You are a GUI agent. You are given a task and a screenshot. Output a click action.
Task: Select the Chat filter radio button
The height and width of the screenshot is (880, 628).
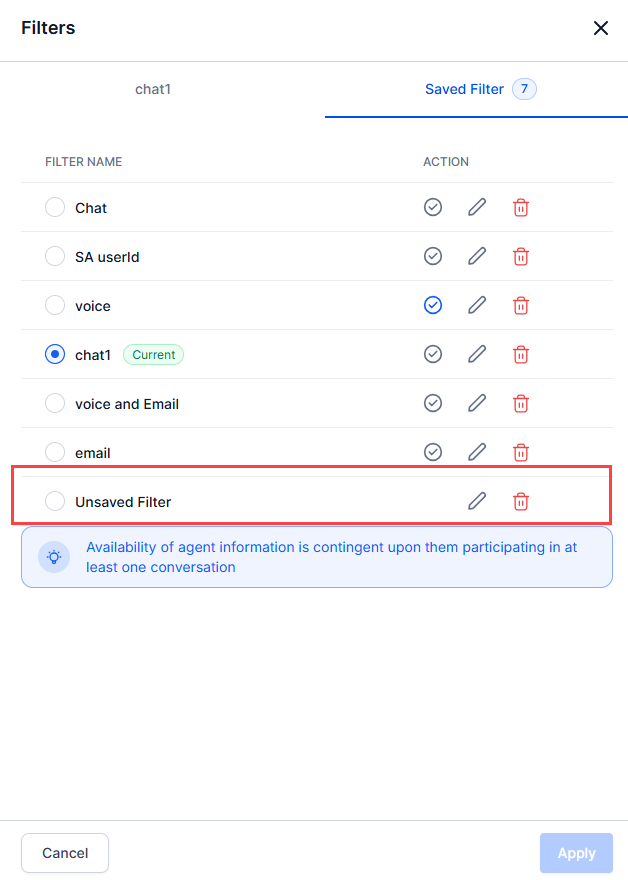point(55,207)
